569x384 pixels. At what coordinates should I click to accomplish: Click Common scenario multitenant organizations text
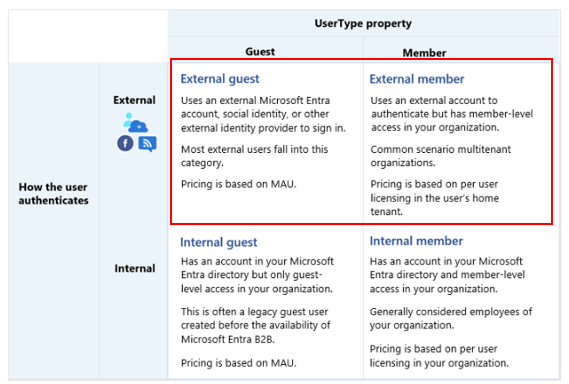tap(441, 156)
